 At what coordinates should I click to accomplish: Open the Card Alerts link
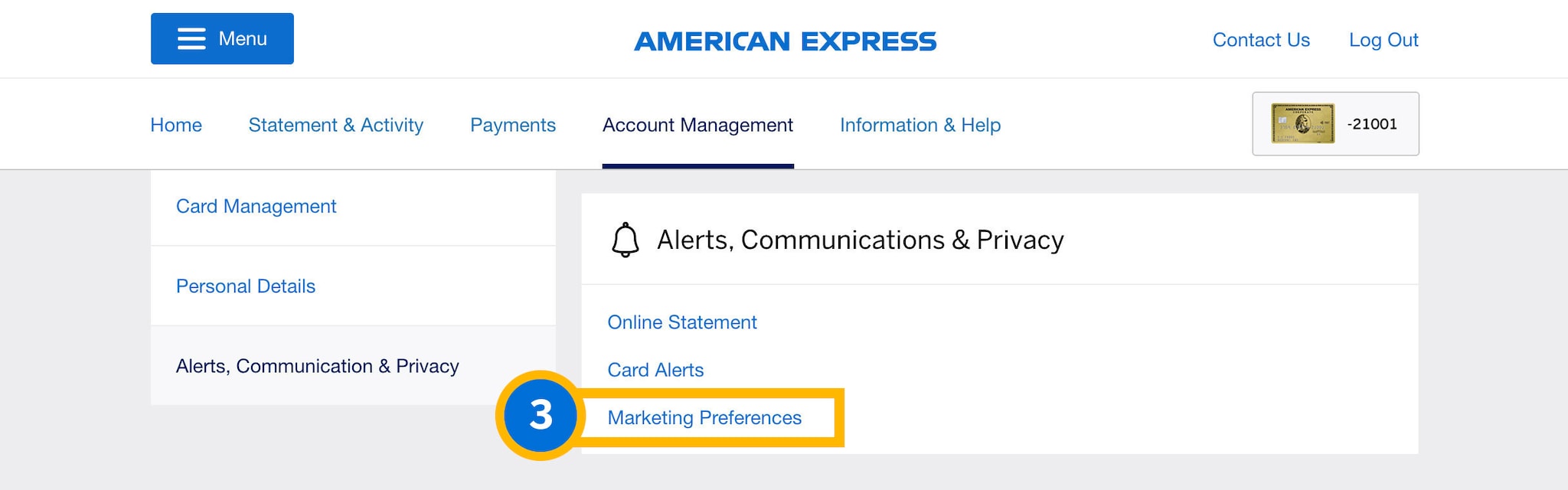tap(655, 370)
